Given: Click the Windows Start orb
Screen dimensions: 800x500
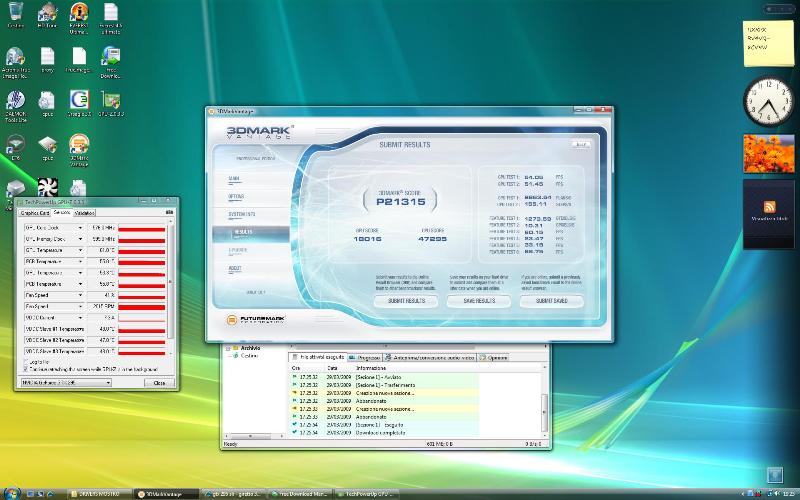Looking at the screenshot, I should 12,493.
